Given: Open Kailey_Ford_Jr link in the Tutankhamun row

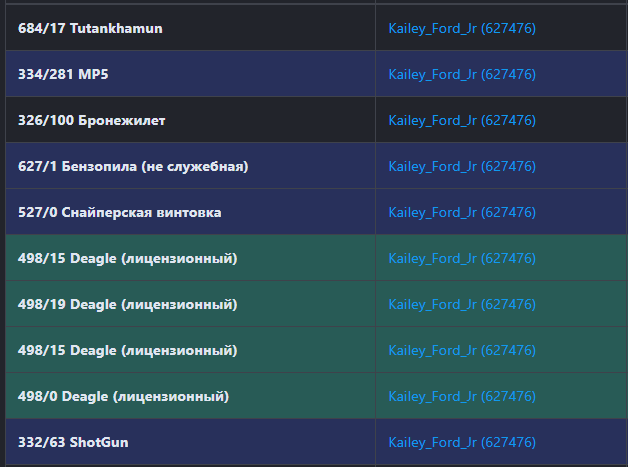Looking at the screenshot, I should click(462, 29).
